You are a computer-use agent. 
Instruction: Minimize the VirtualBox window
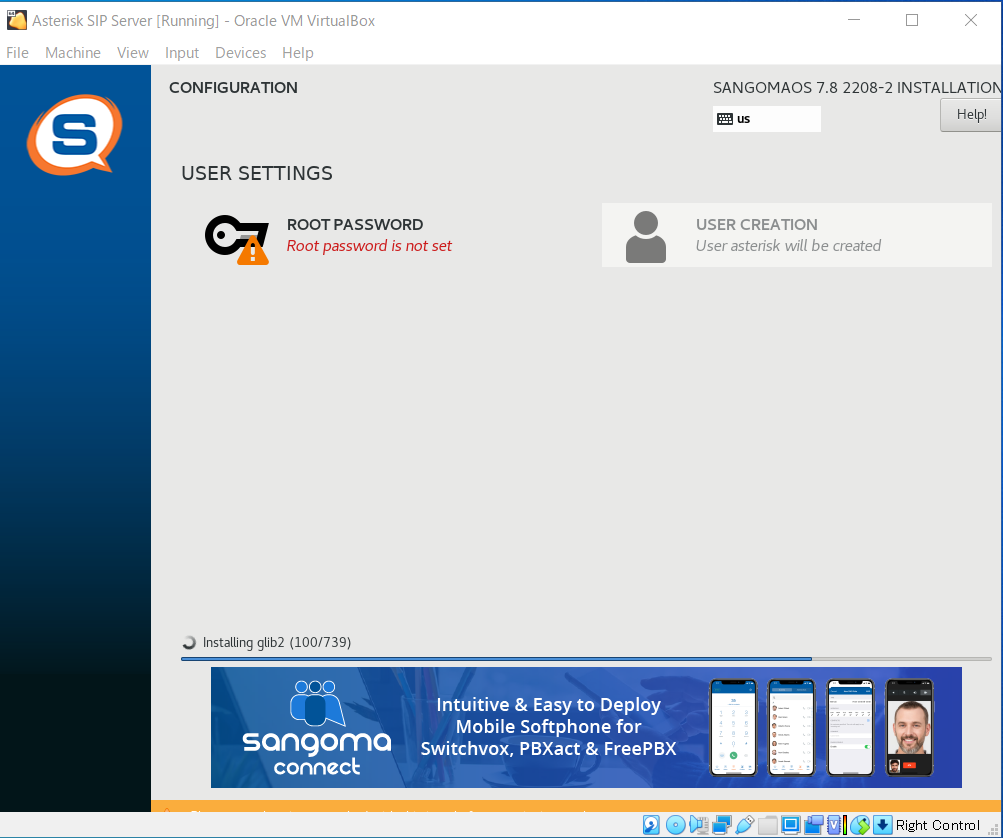(x=854, y=20)
